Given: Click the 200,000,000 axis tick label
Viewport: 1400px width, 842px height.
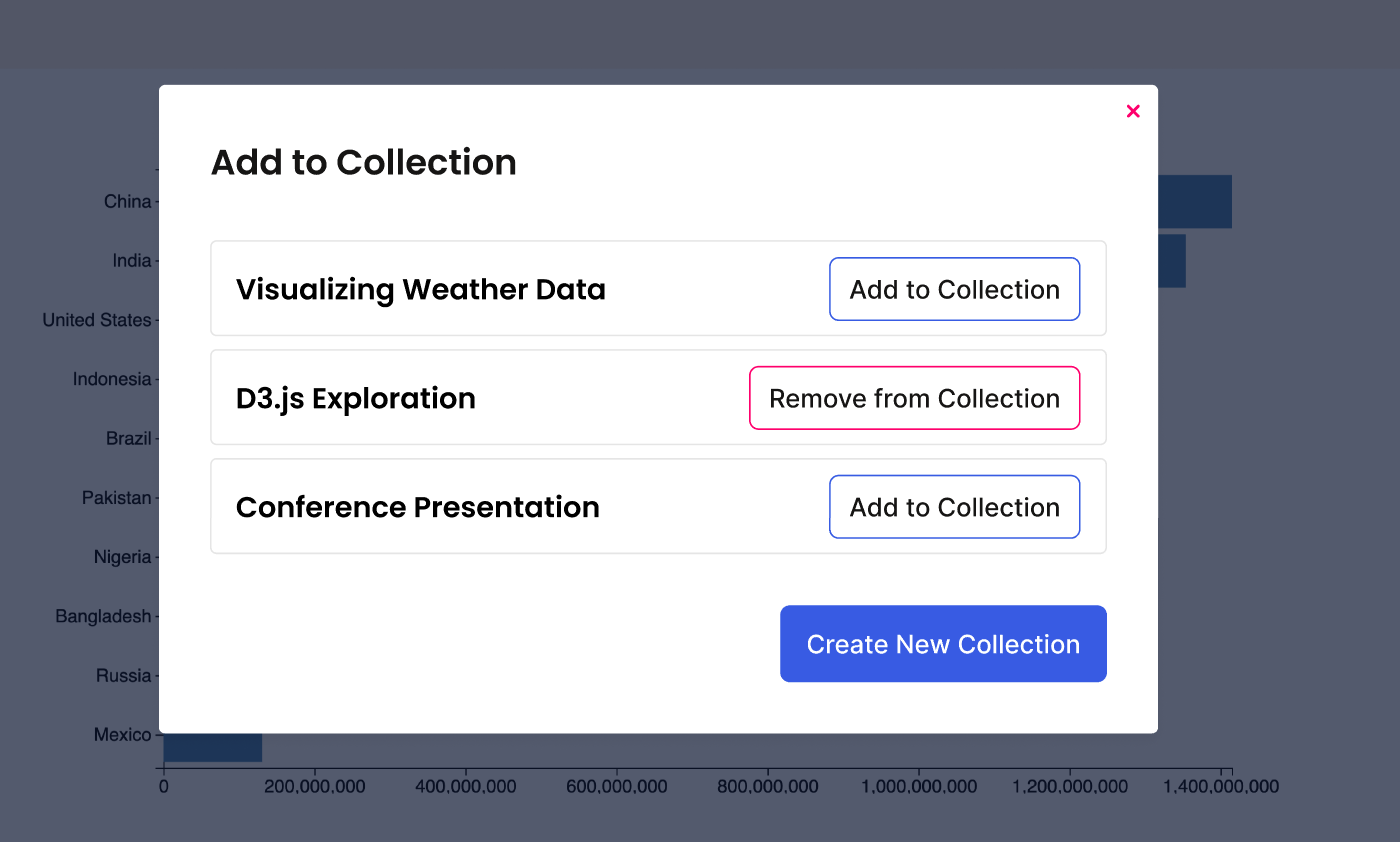Looking at the screenshot, I should pos(315,787).
